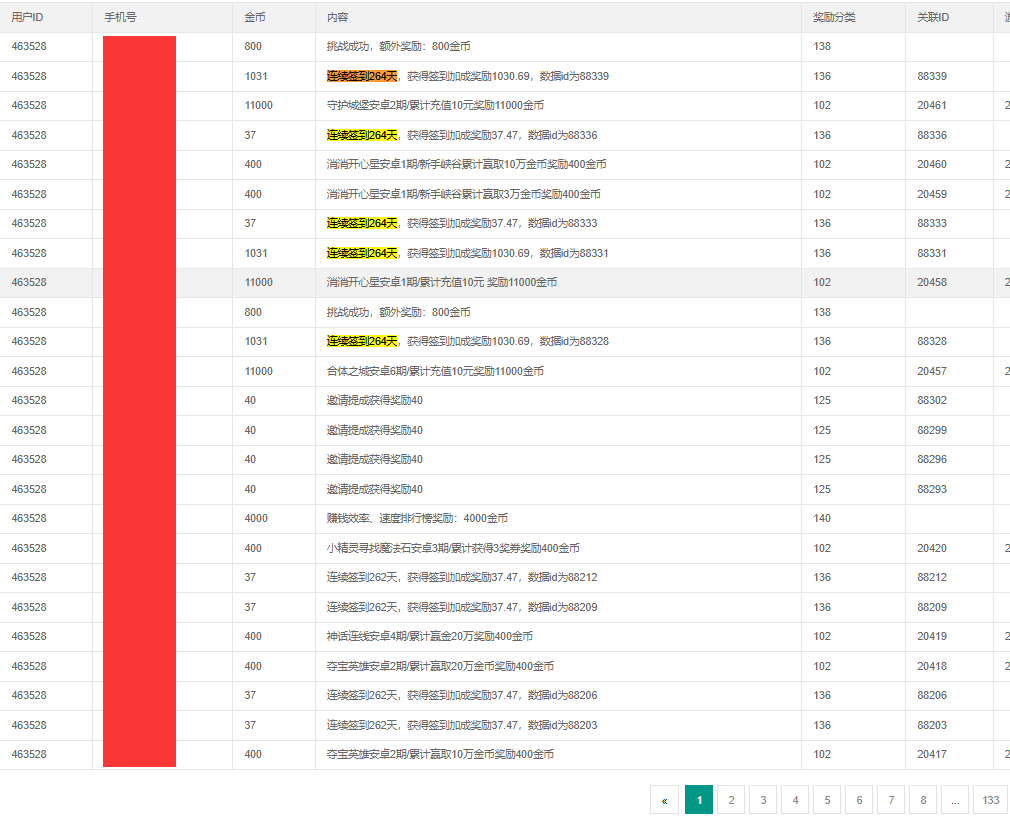Screen dimensions: 1010x831
Task: Click the 神话连线安卓4期 content entry
Action: coord(429,637)
